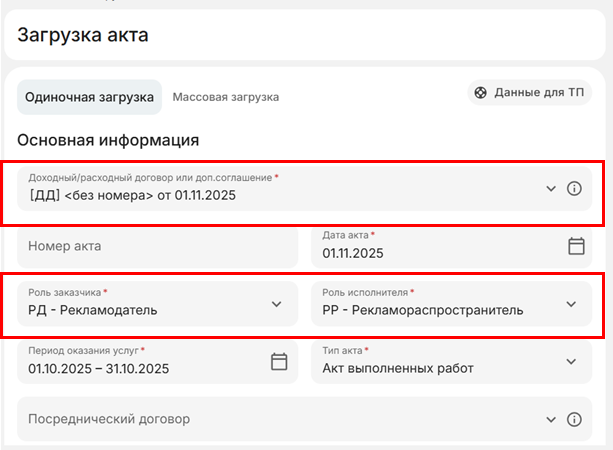613x450 pixels.
Task: Expand the Роль заказчика dropdown arrow
Action: click(x=277, y=304)
